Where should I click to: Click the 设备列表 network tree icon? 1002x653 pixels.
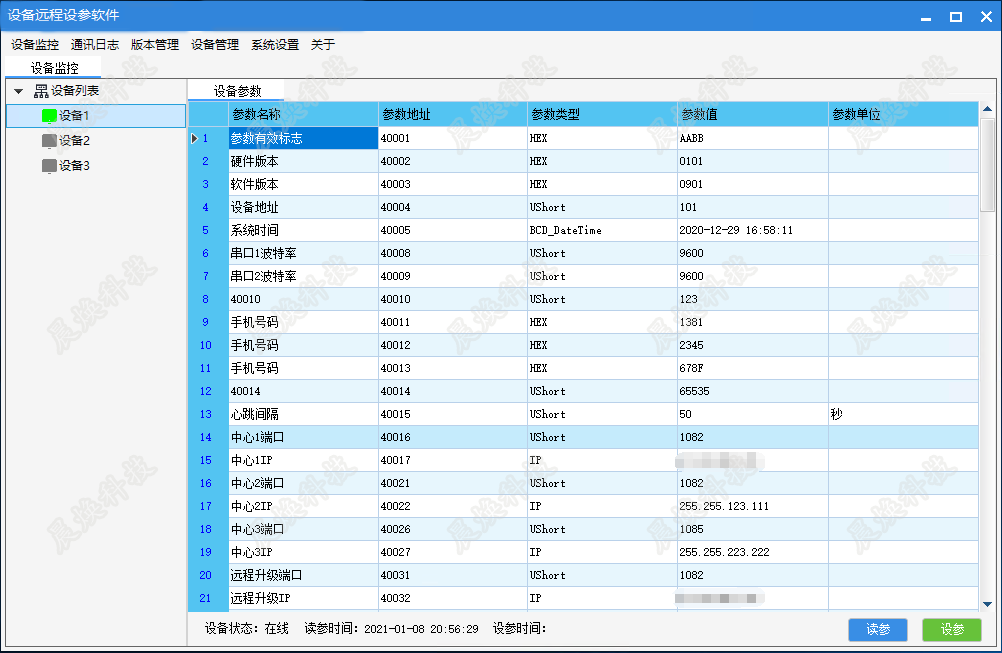tap(41, 91)
